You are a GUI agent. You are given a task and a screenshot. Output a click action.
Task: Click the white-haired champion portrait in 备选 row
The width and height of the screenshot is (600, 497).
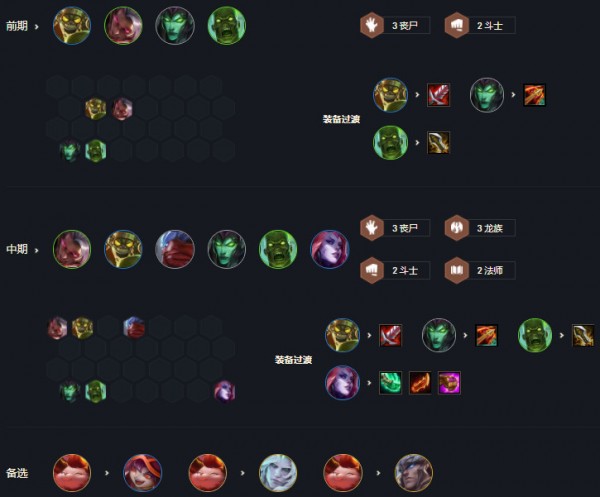click(x=278, y=473)
